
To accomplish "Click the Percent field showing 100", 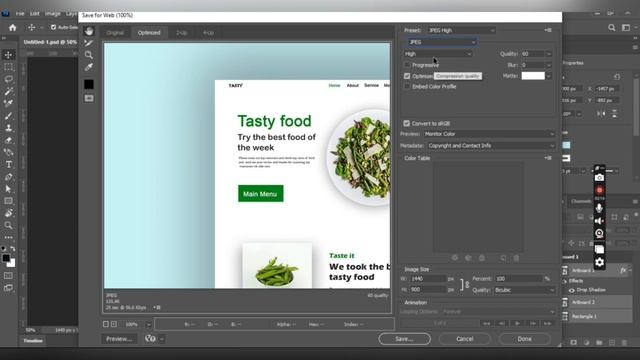I will pyautogui.click(x=518, y=279).
